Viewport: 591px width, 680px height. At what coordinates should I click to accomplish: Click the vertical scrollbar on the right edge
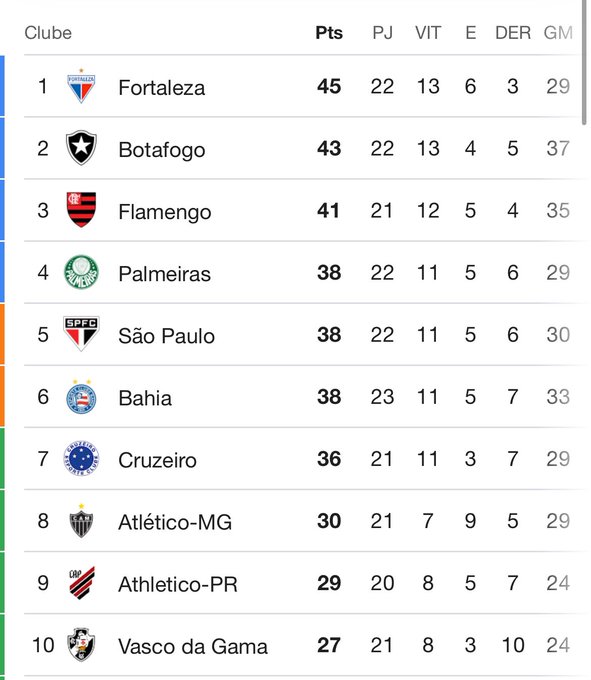[585, 63]
